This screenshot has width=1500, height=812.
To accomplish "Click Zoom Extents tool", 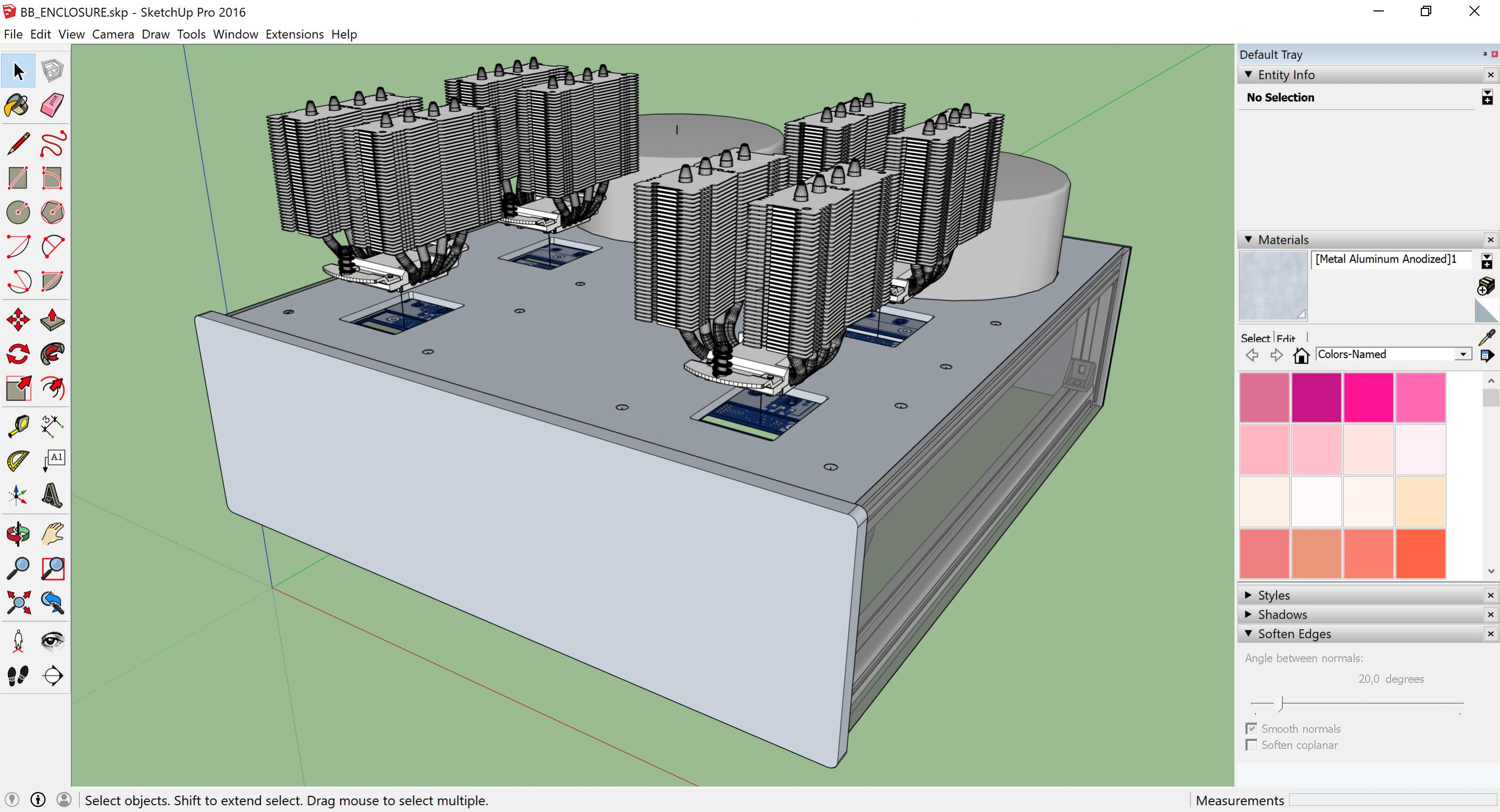I will pyautogui.click(x=18, y=603).
